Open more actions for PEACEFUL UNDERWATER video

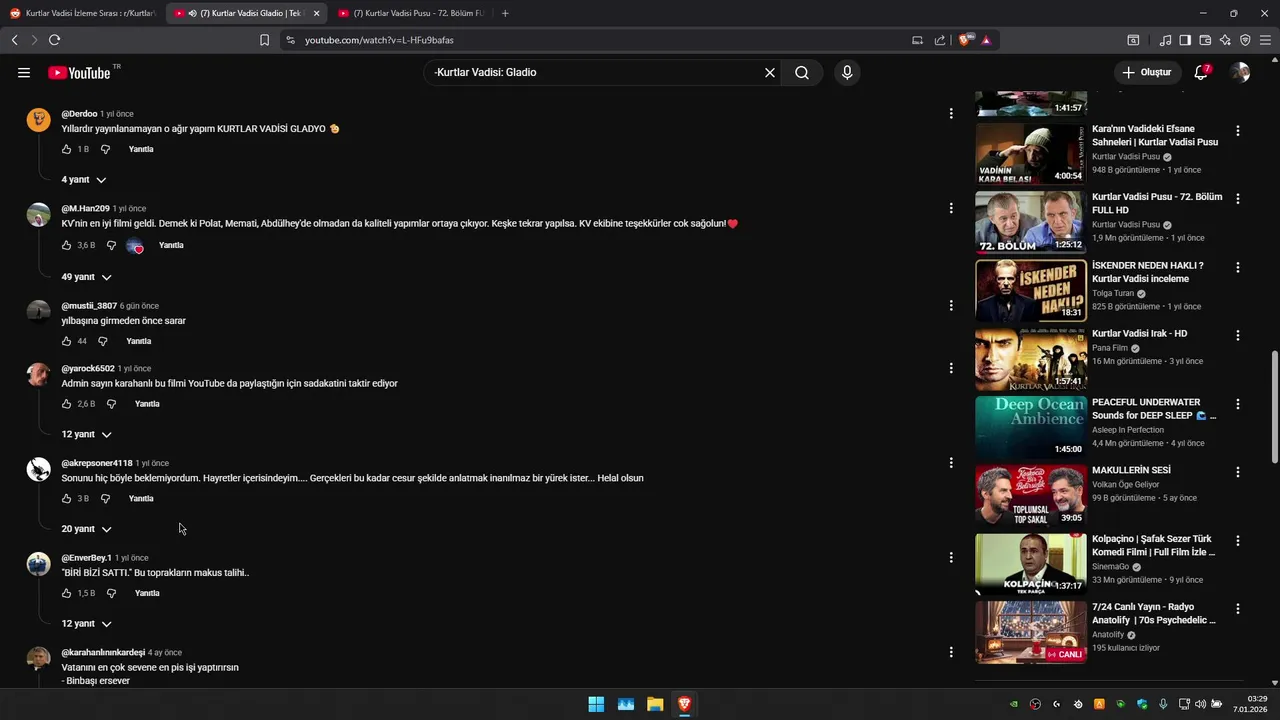pos(1238,404)
